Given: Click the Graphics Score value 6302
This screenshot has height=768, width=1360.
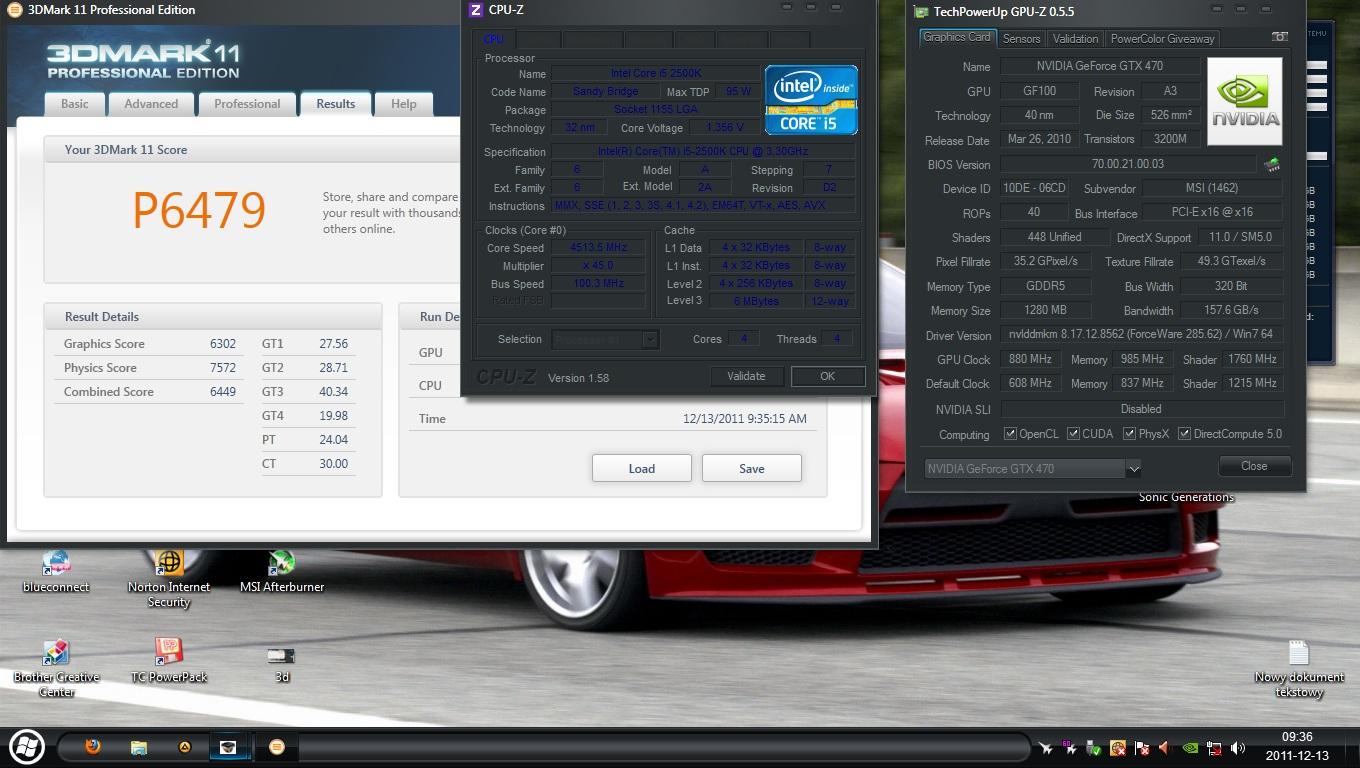Looking at the screenshot, I should 223,344.
